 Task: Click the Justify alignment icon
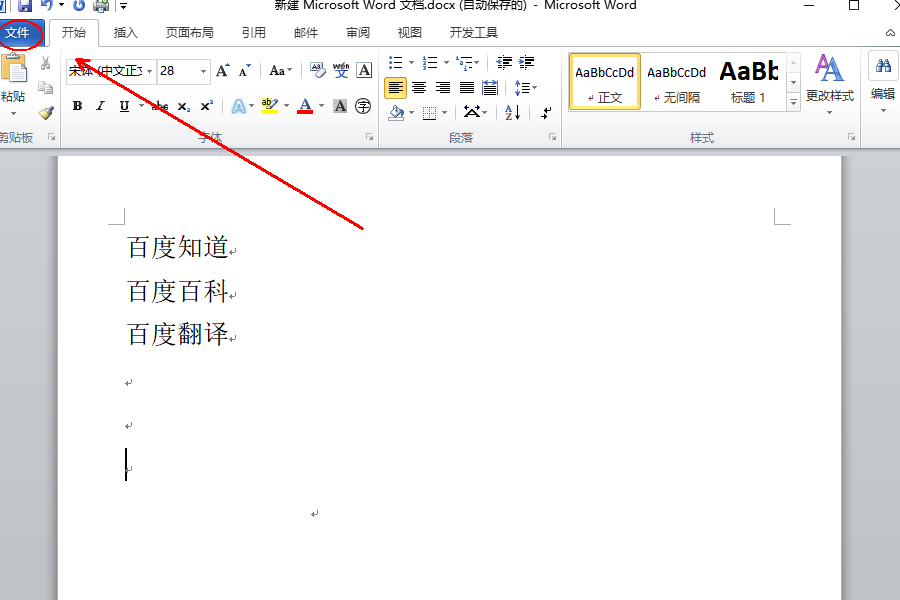pyautogui.click(x=467, y=88)
